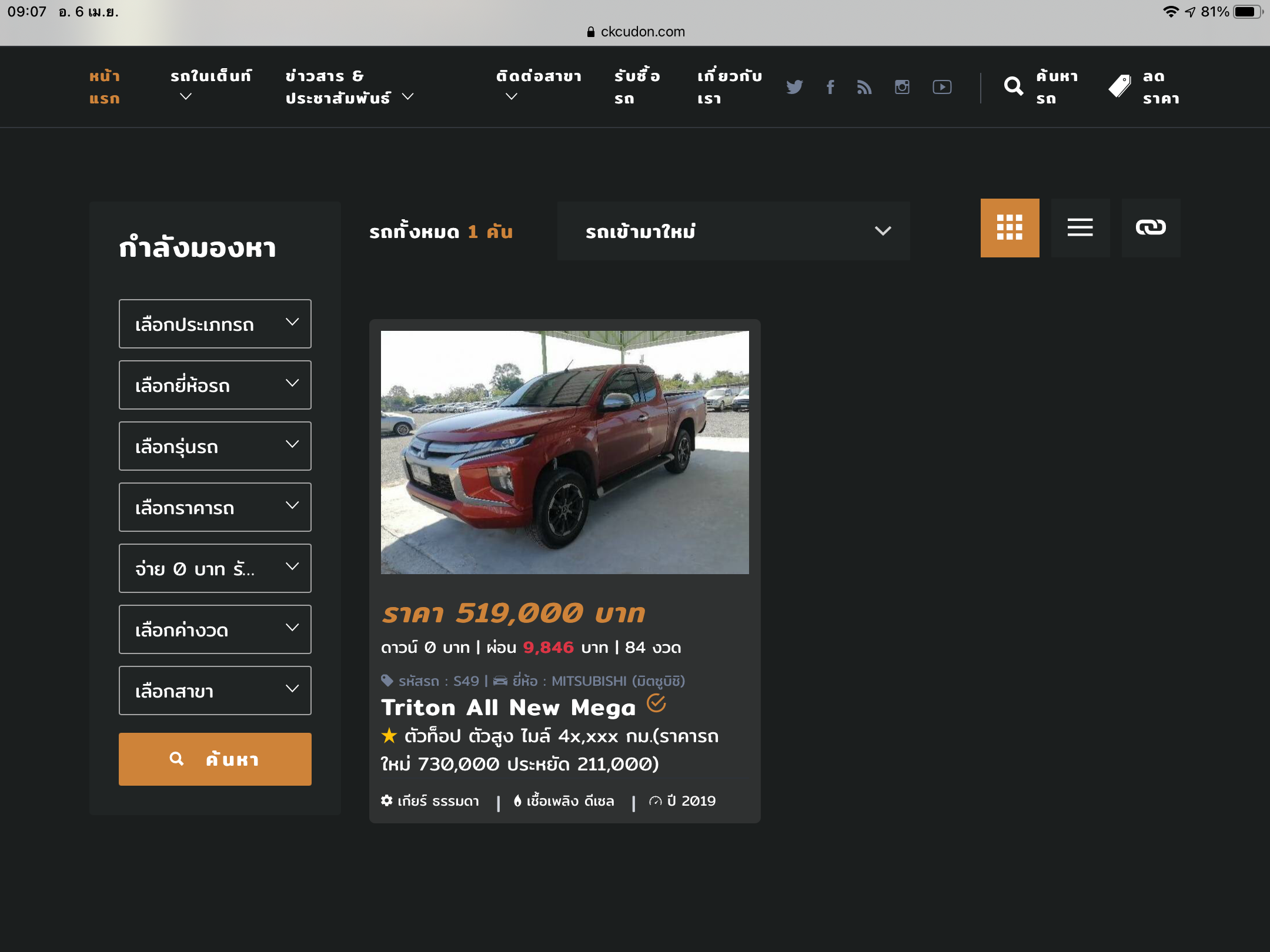Switch to list view layout

[x=1080, y=228]
